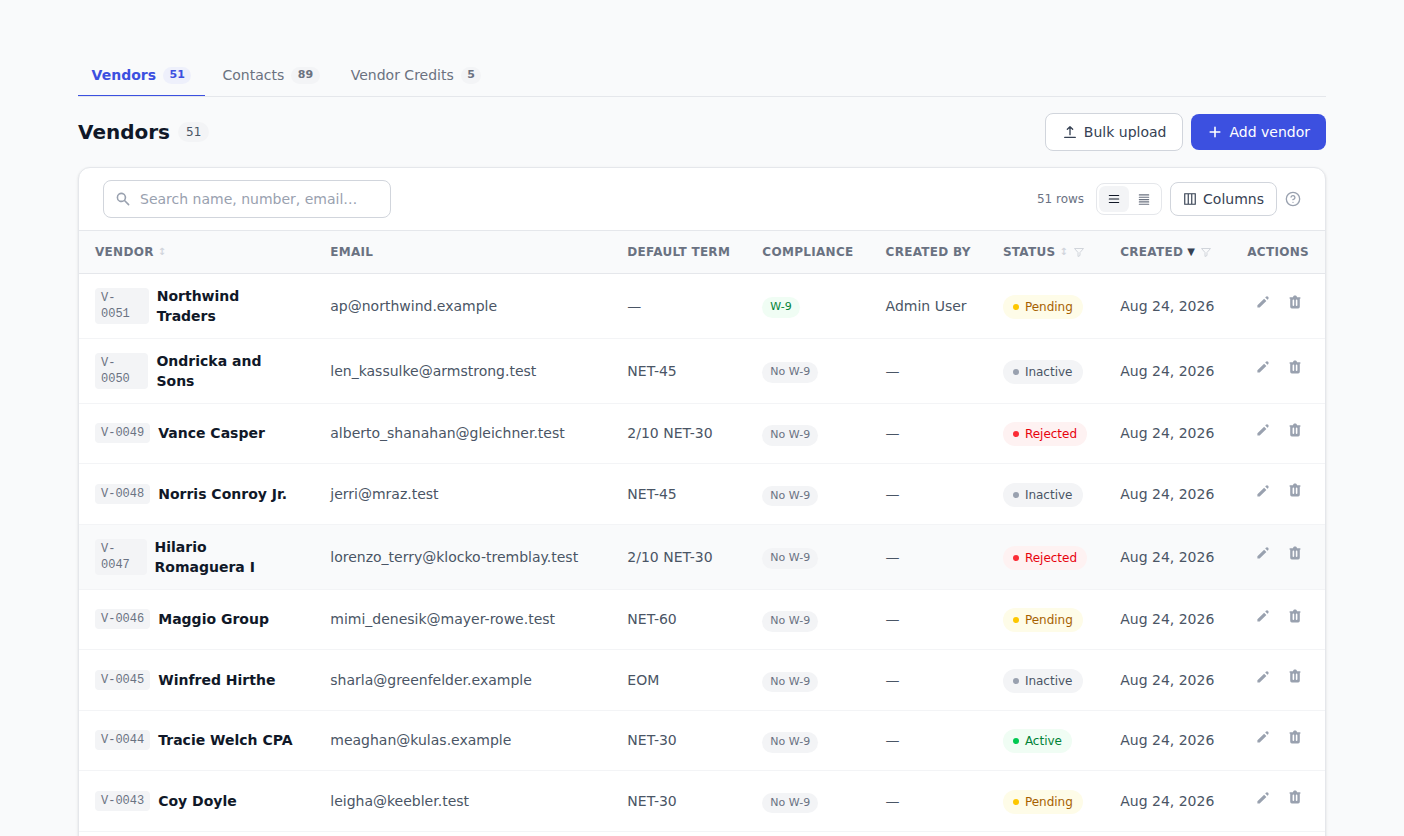The image size is (1404, 836).
Task: Click the Active status badge for Tracie Welch
Action: tap(1037, 741)
